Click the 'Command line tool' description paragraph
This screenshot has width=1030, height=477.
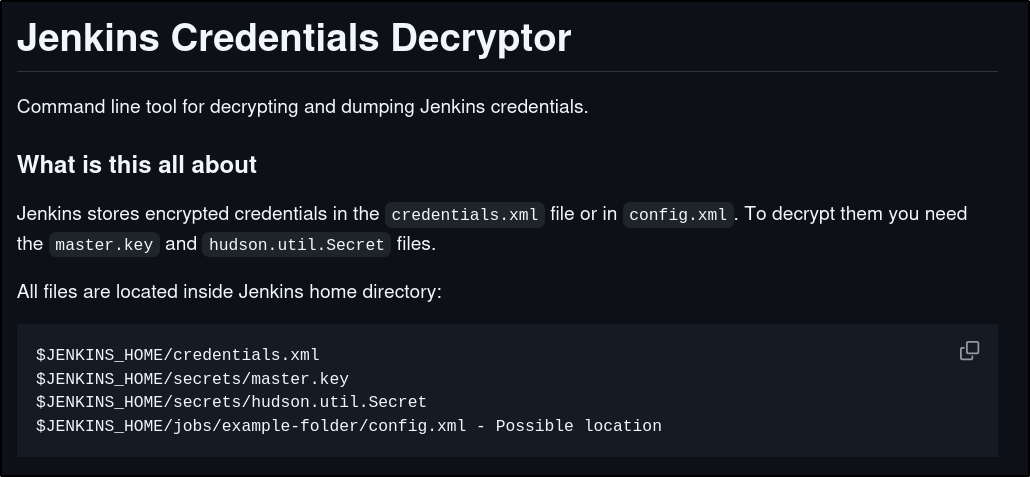302,106
